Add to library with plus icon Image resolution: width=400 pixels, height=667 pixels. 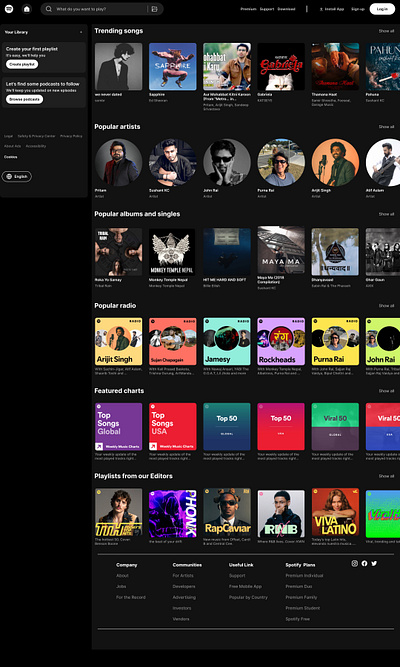click(81, 32)
